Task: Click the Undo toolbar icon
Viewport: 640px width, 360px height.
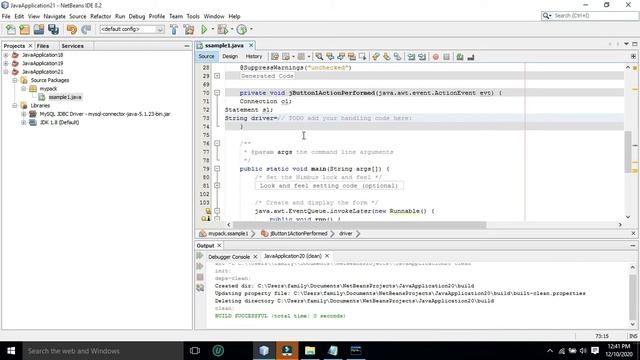Action: point(72,29)
